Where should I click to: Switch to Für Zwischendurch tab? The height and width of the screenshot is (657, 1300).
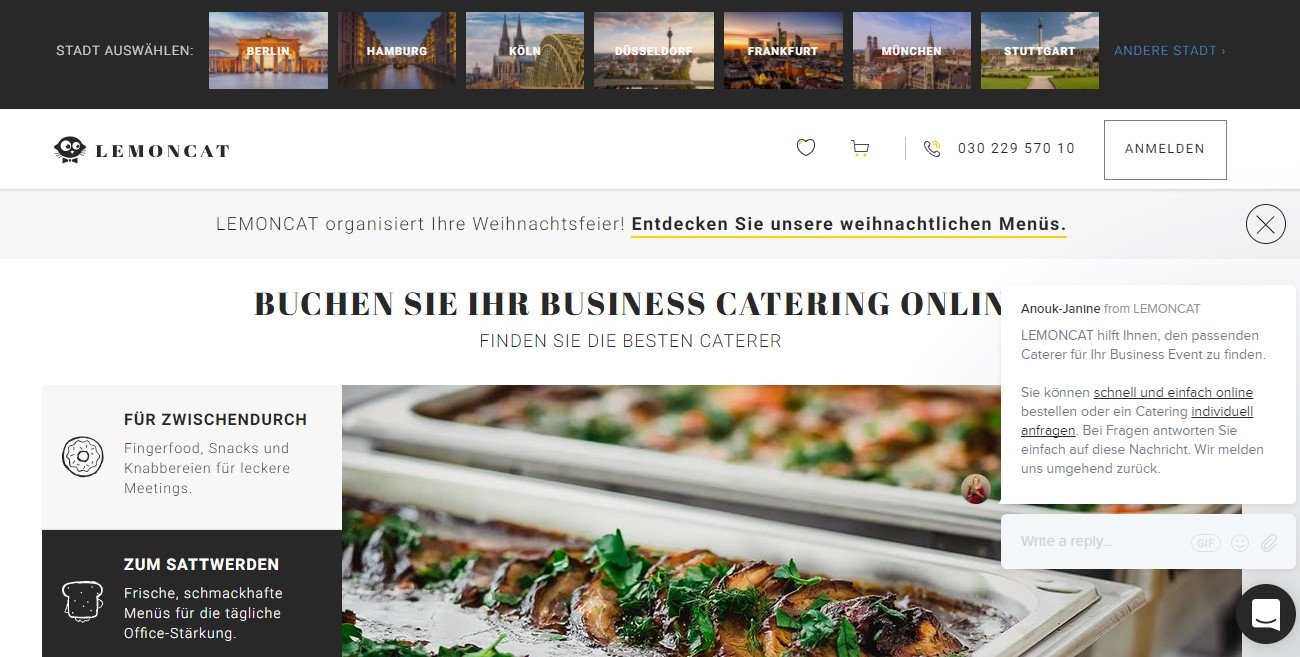(192, 457)
